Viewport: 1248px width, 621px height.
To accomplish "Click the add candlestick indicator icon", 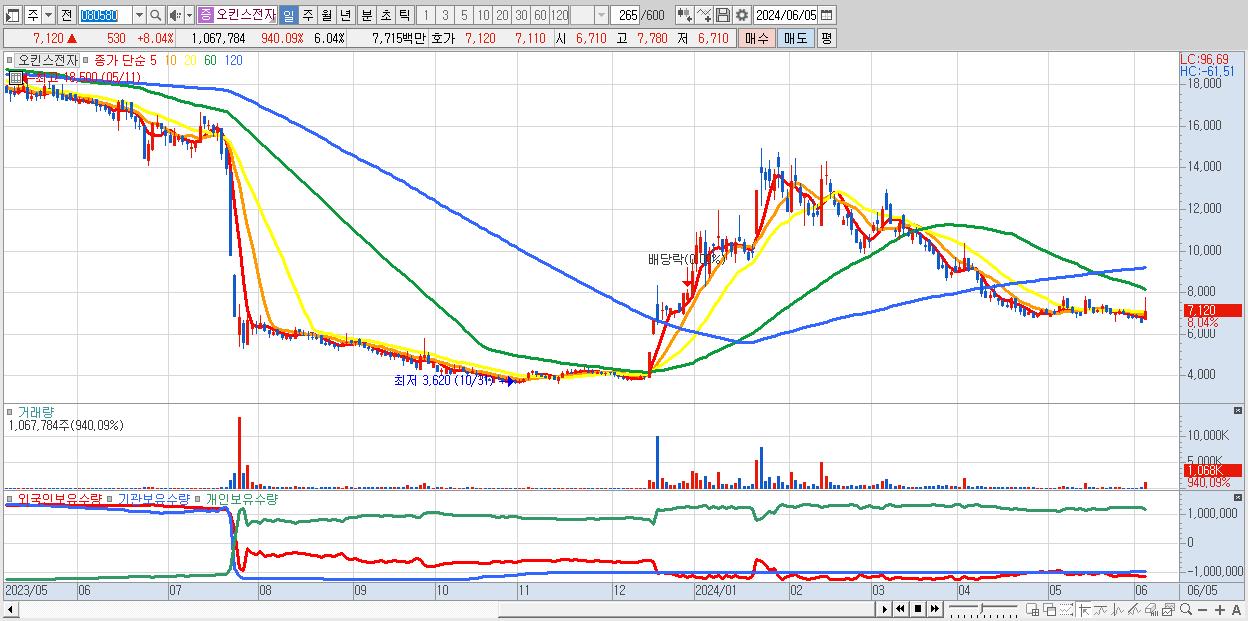I will (685, 15).
